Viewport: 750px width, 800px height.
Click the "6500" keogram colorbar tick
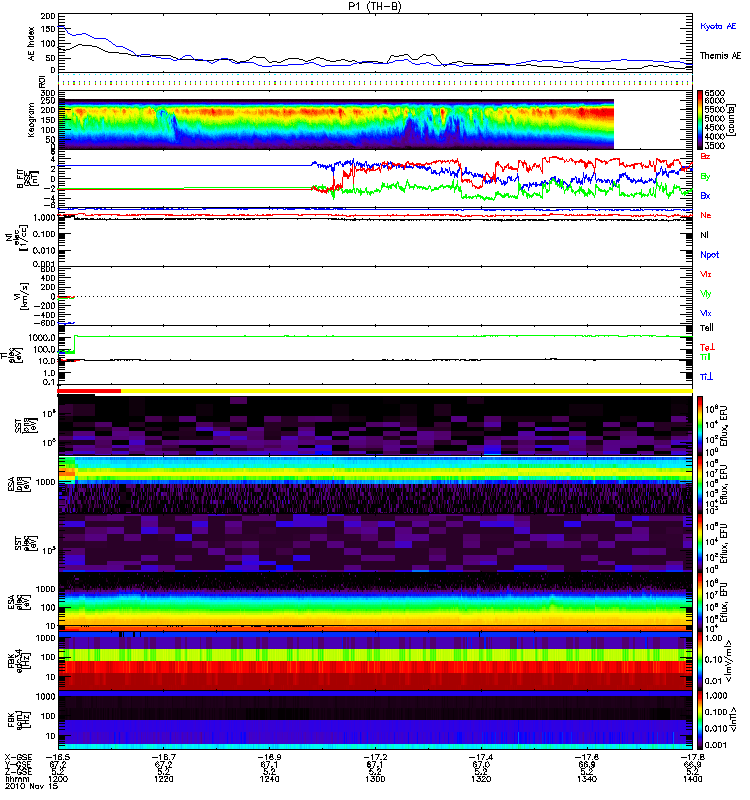point(714,93)
